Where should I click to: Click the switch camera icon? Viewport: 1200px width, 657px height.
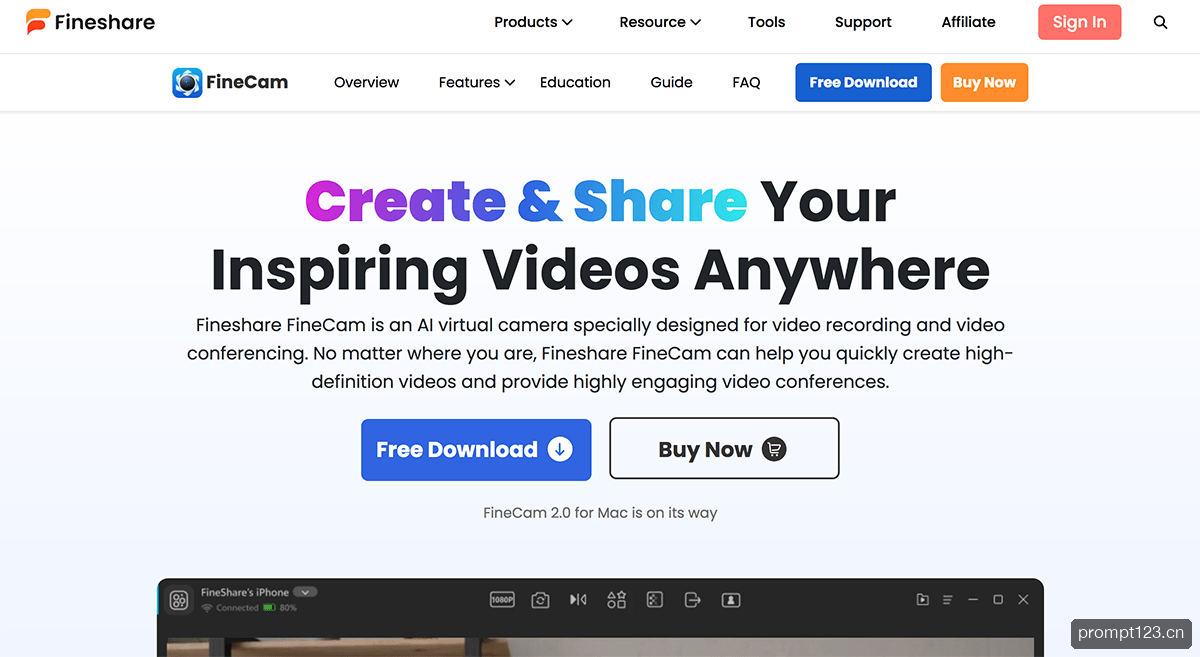540,600
